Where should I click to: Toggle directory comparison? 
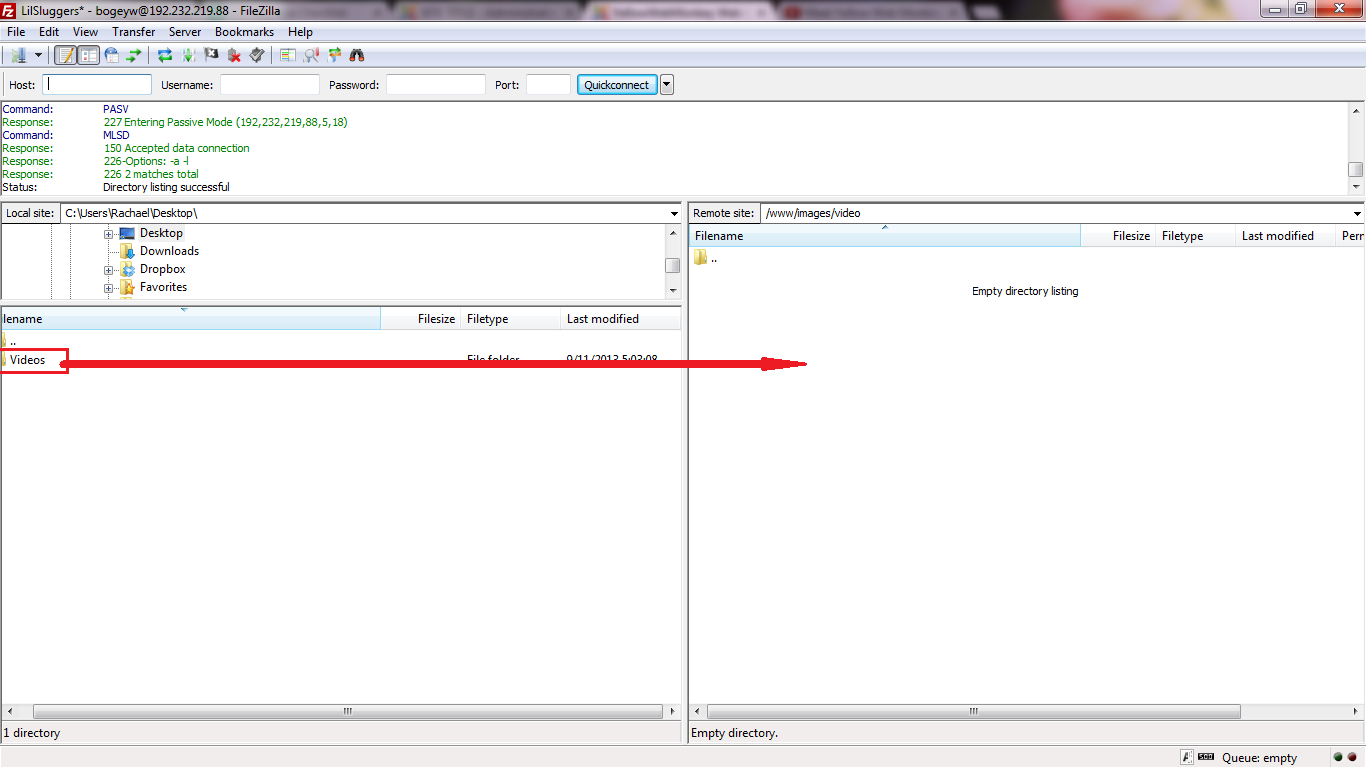[311, 56]
